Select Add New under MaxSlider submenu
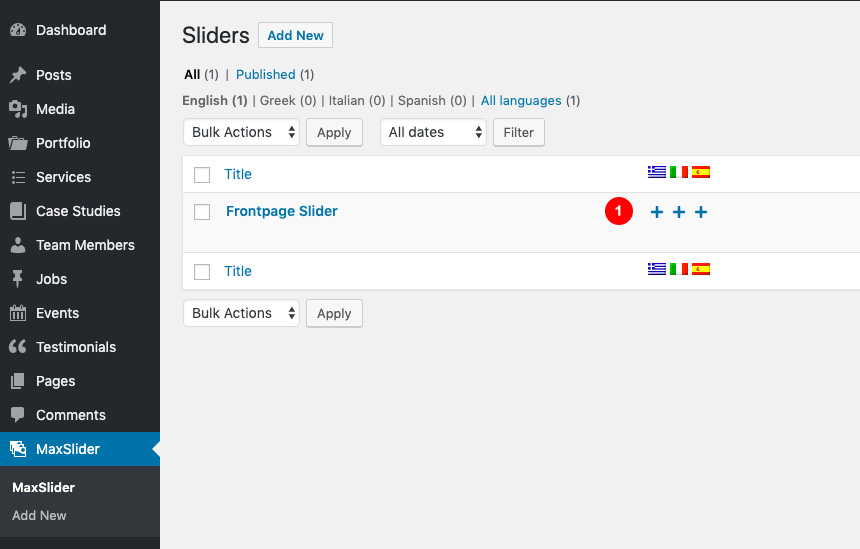The image size is (860, 549). 39,516
